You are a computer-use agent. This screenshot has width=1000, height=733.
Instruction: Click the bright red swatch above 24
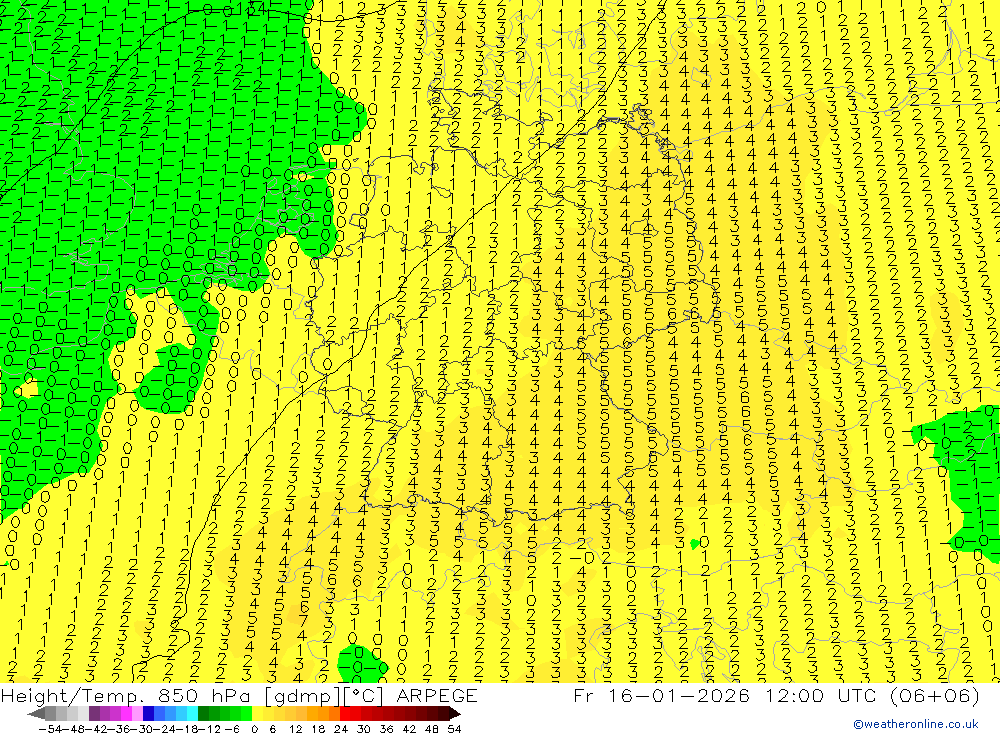[345, 714]
